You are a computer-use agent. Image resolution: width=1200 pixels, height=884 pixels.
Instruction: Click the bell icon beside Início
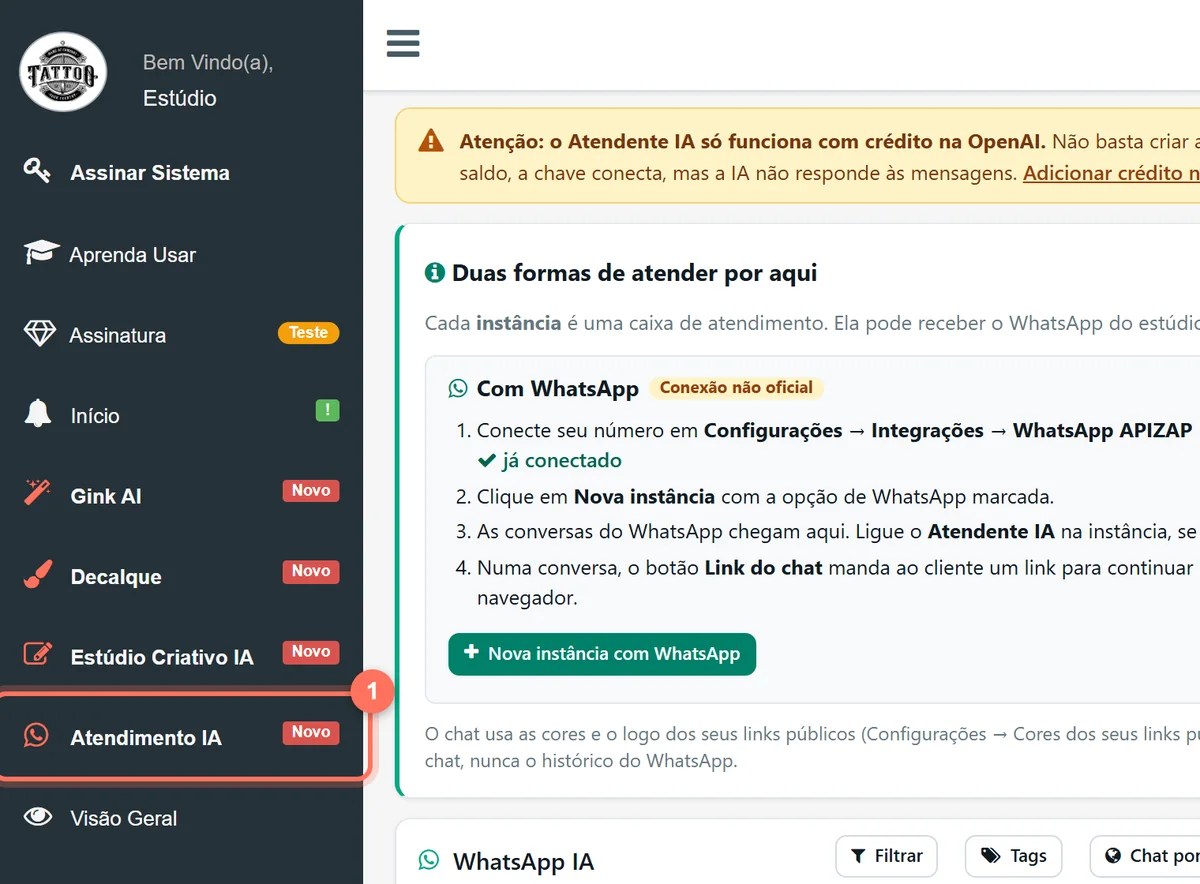coord(38,413)
